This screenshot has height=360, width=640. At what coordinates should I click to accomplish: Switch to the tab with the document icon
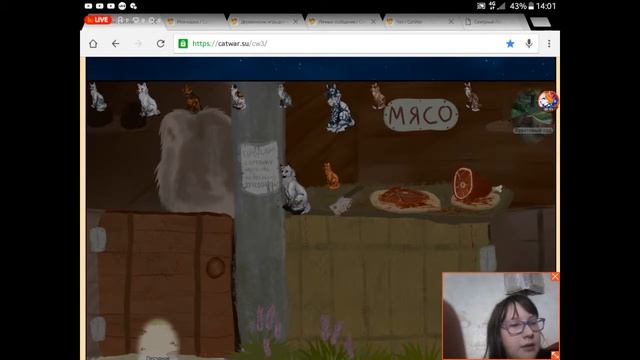pos(492,22)
